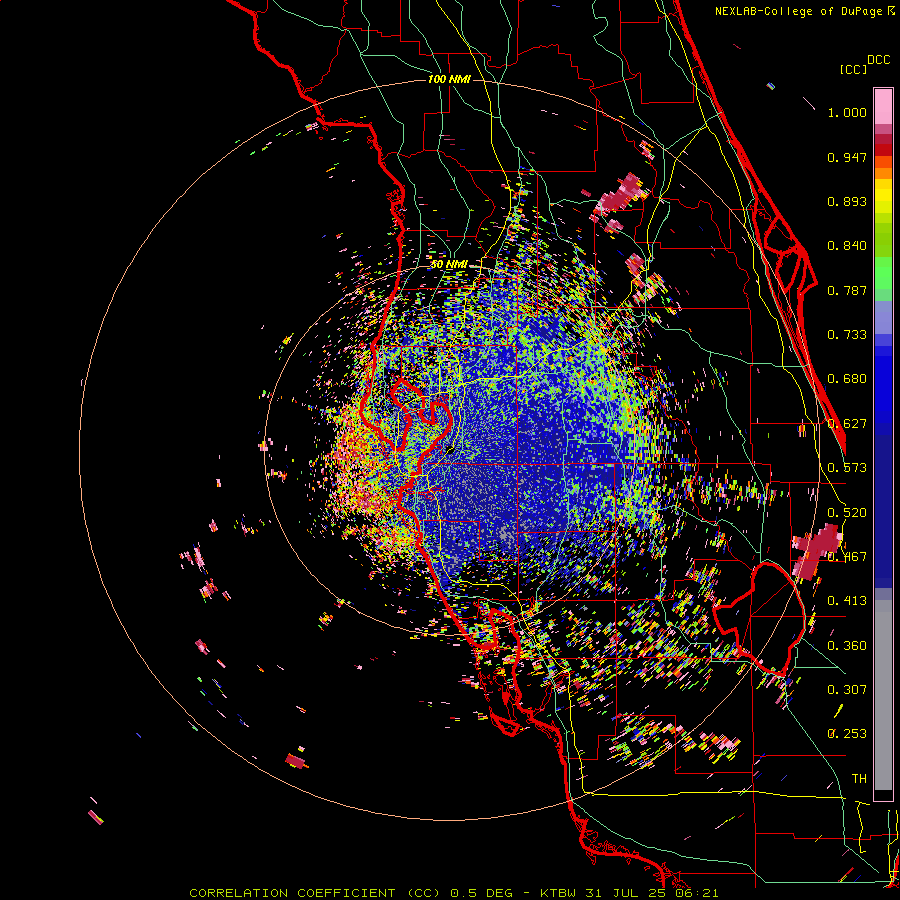Click the 0.893 value on color scale
This screenshot has width=900, height=900.
pyautogui.click(x=847, y=201)
